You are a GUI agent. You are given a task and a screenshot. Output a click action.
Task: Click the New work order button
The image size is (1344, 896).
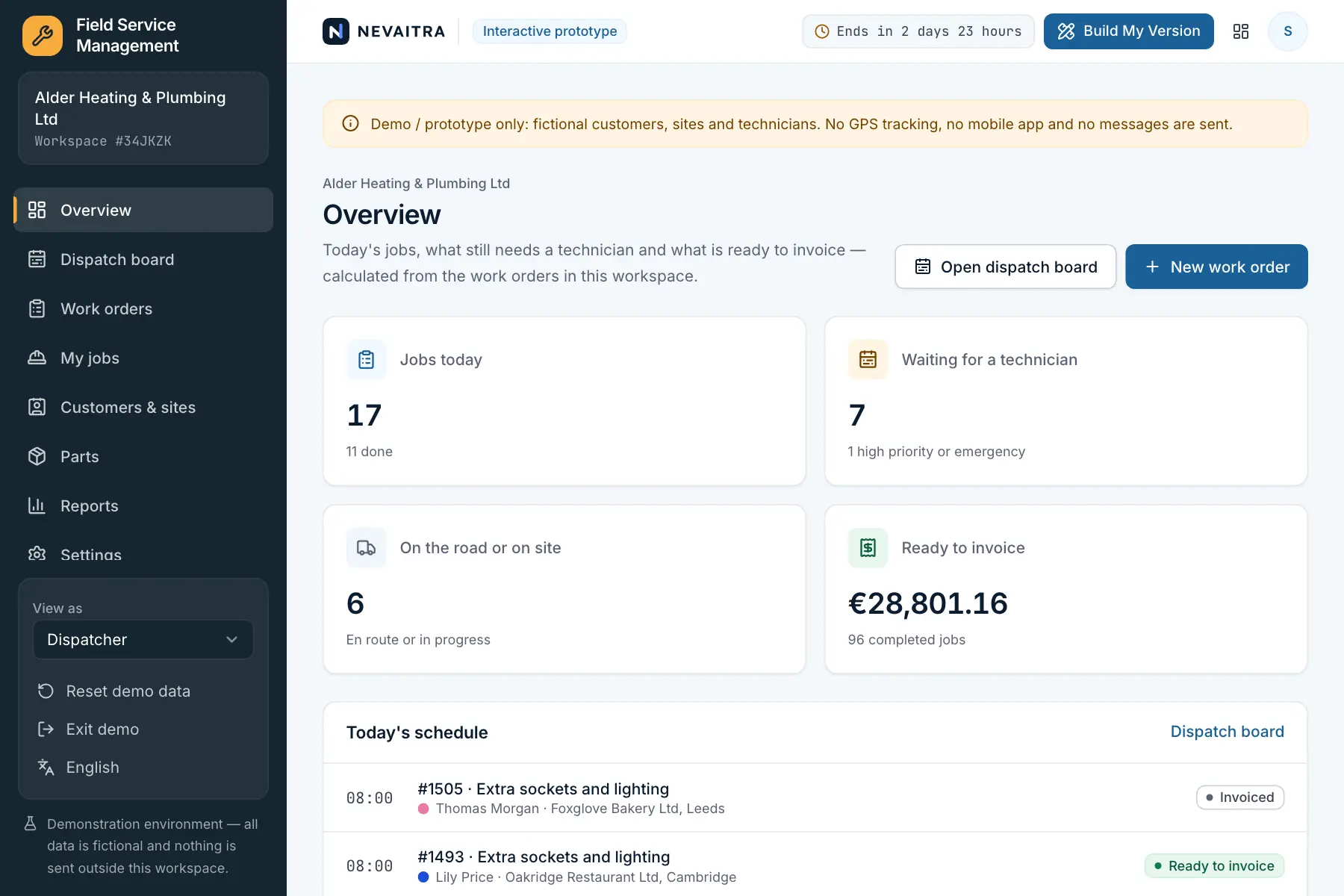click(x=1216, y=267)
